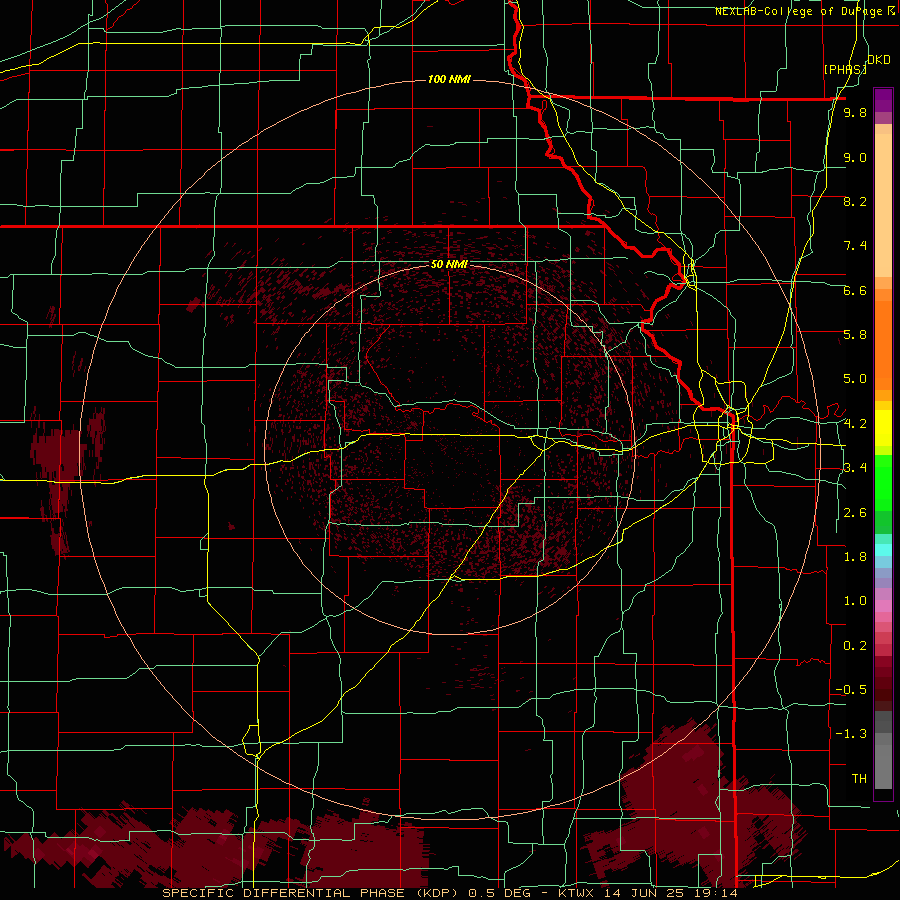900x900 pixels.
Task: Pick the orange segment of color bar
Action: coord(883,346)
